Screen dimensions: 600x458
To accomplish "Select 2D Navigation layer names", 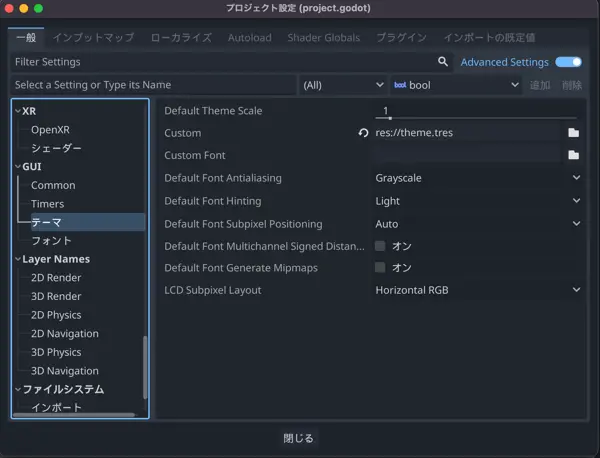I will [x=65, y=334].
